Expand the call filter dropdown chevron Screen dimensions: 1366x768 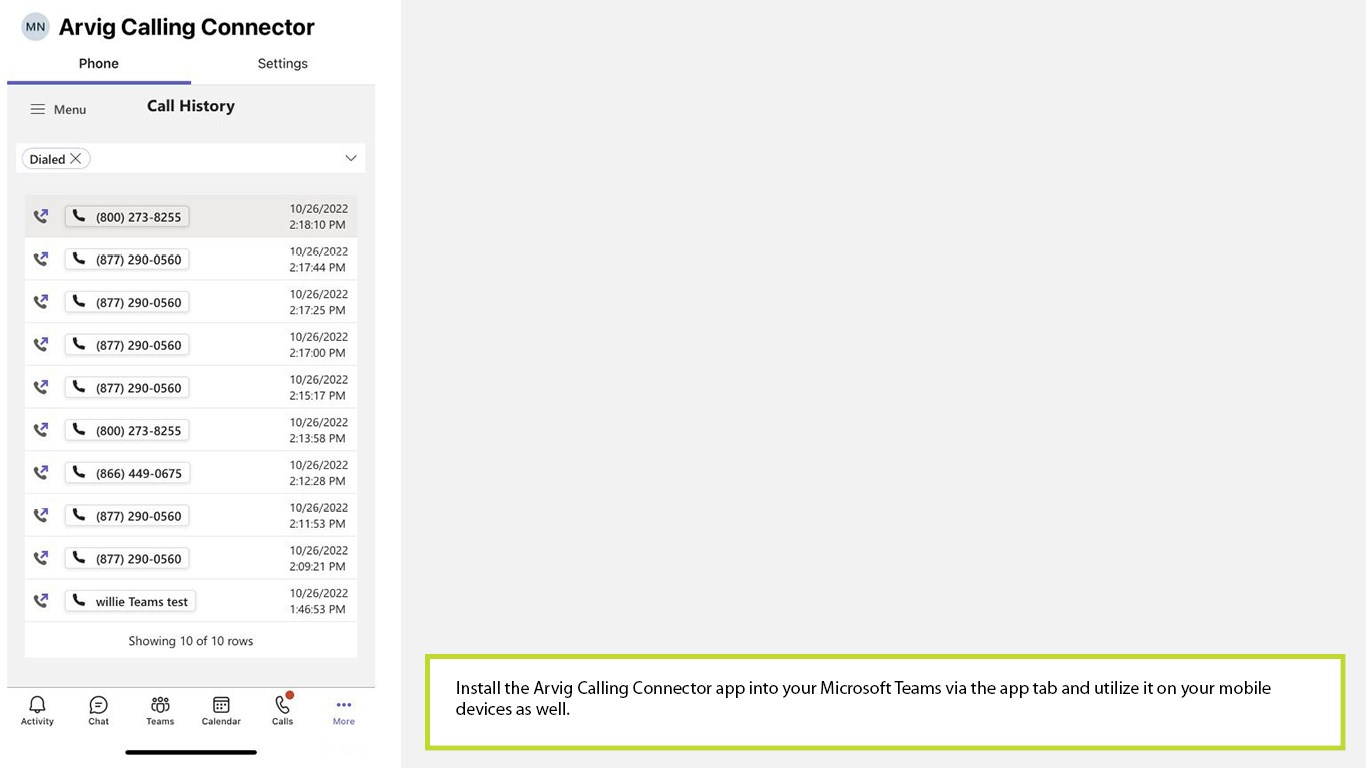[x=351, y=158]
